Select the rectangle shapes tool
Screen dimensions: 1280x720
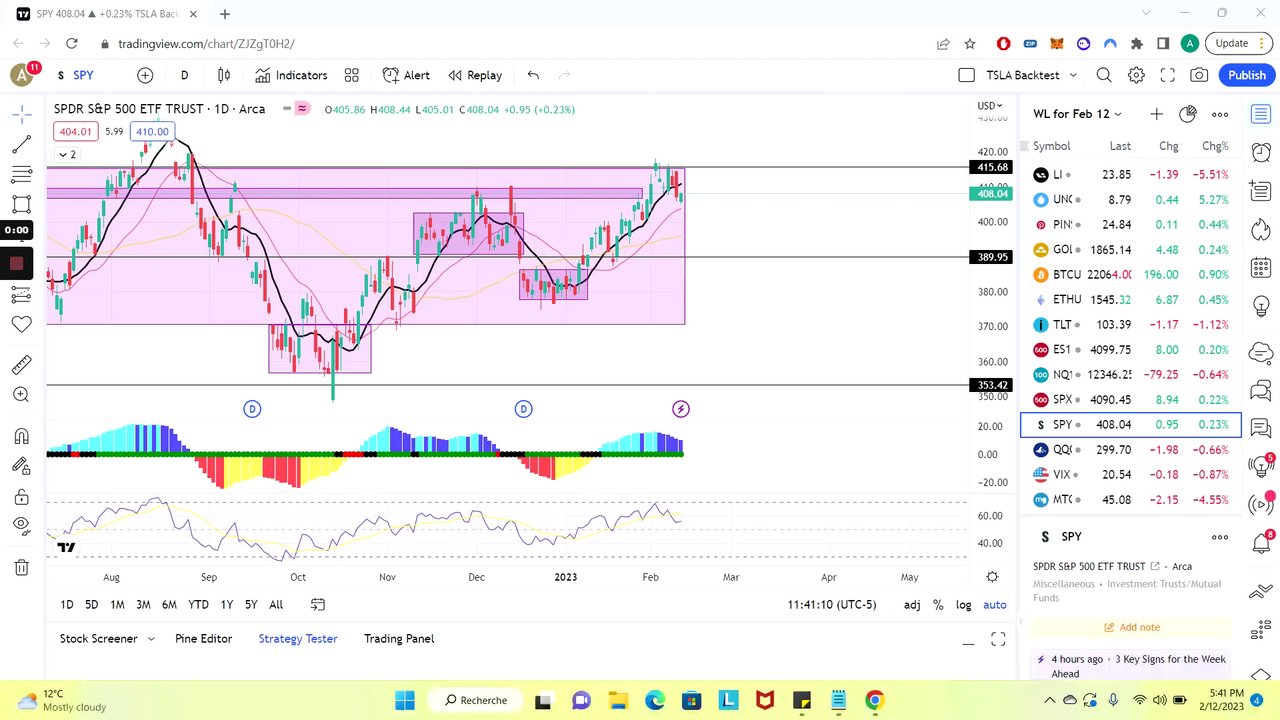tap(21, 204)
